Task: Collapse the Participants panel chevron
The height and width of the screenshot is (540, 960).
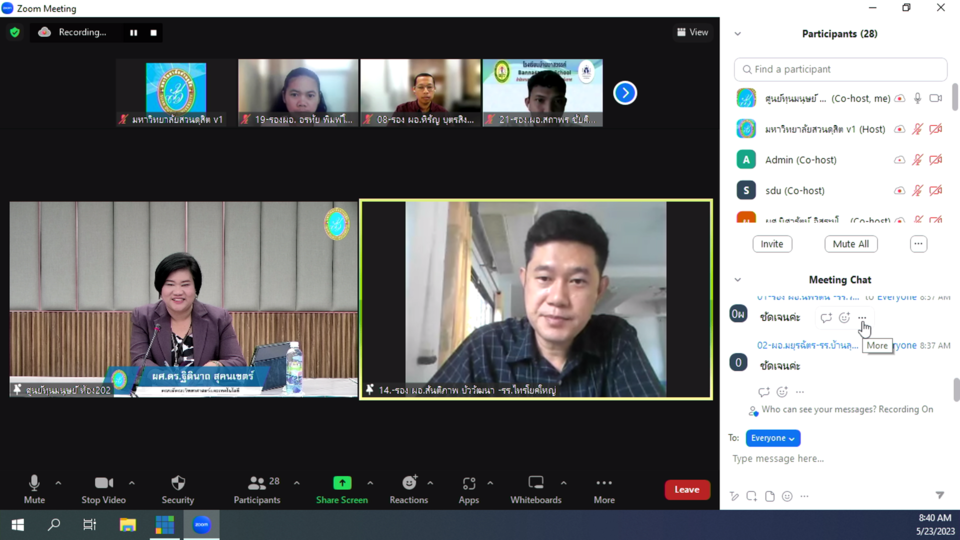Action: pos(738,34)
